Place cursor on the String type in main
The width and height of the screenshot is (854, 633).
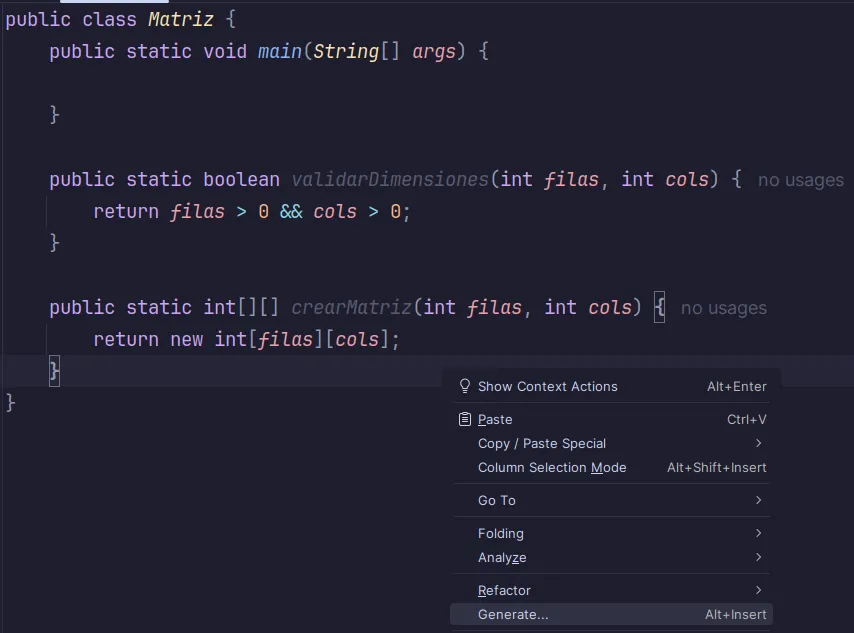pyautogui.click(x=346, y=52)
